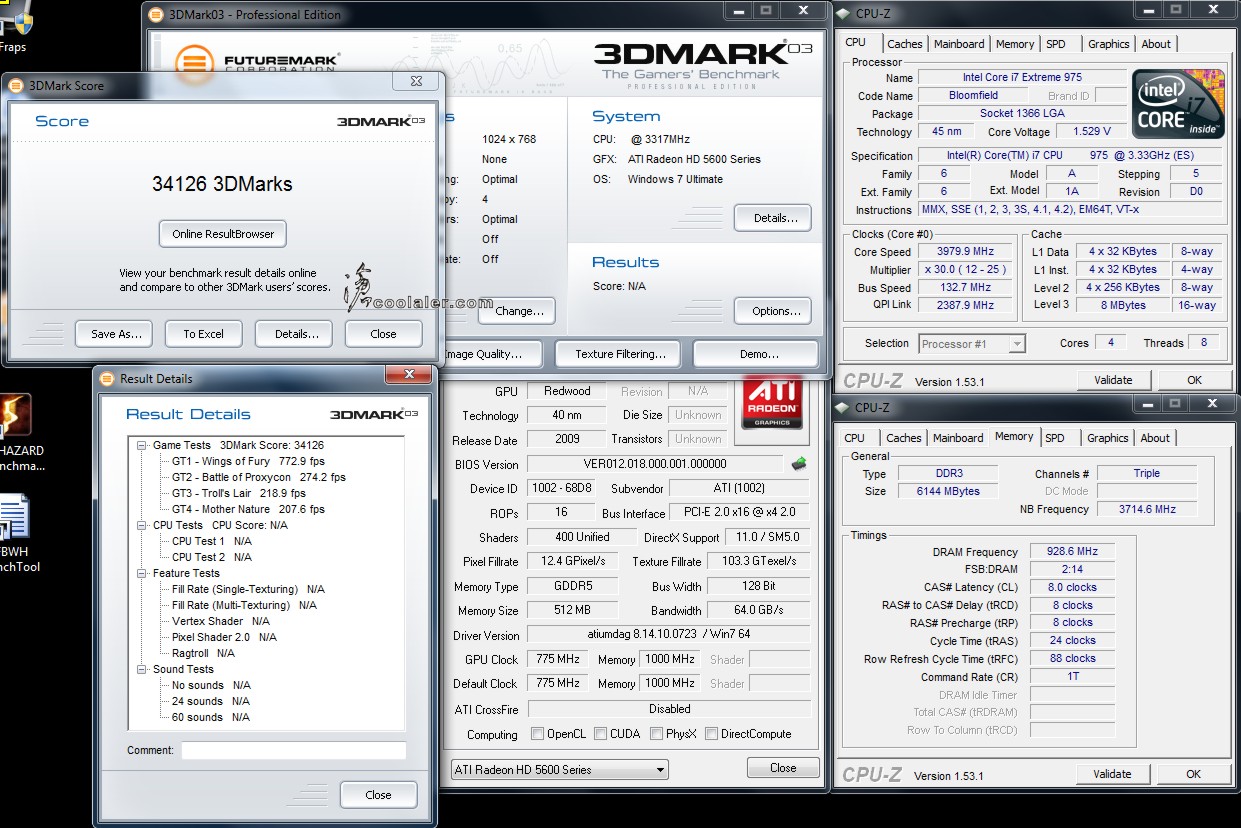Open Options in the Results section
Viewport: 1241px width, 828px height.
tap(772, 311)
